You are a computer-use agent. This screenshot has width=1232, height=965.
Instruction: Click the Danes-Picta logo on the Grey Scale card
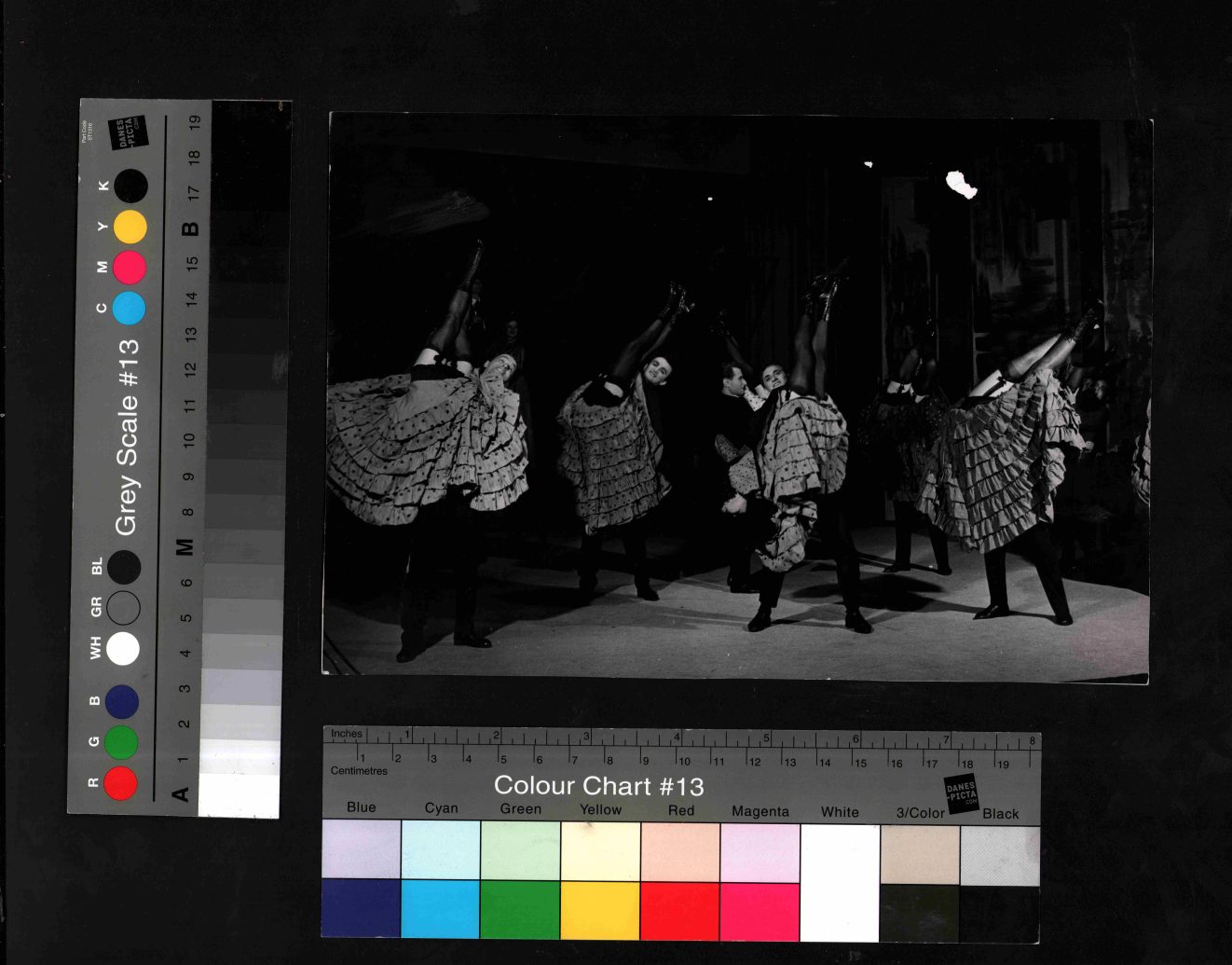tap(128, 132)
